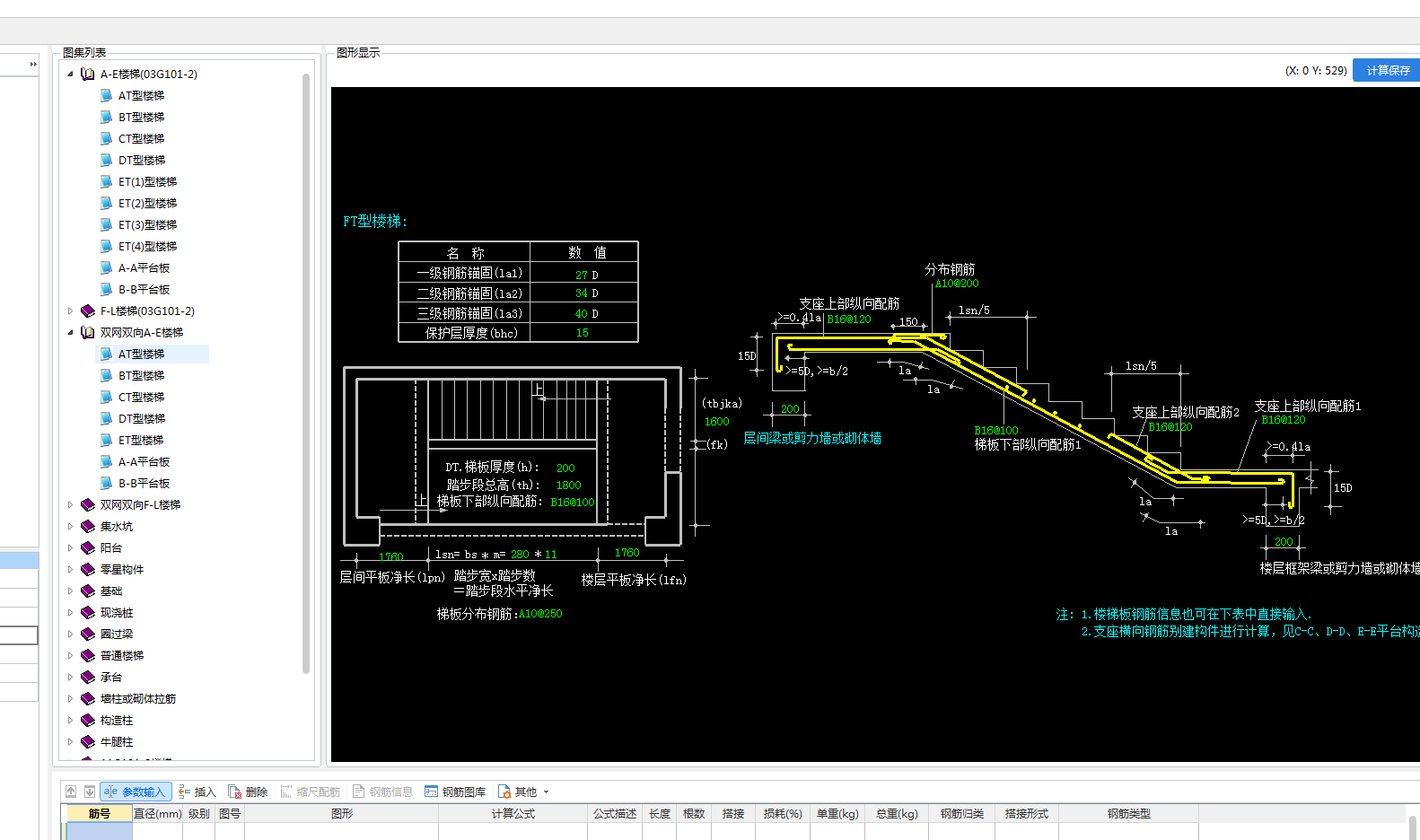Open the 其他 dropdown menu
1420x840 pixels.
[x=523, y=792]
